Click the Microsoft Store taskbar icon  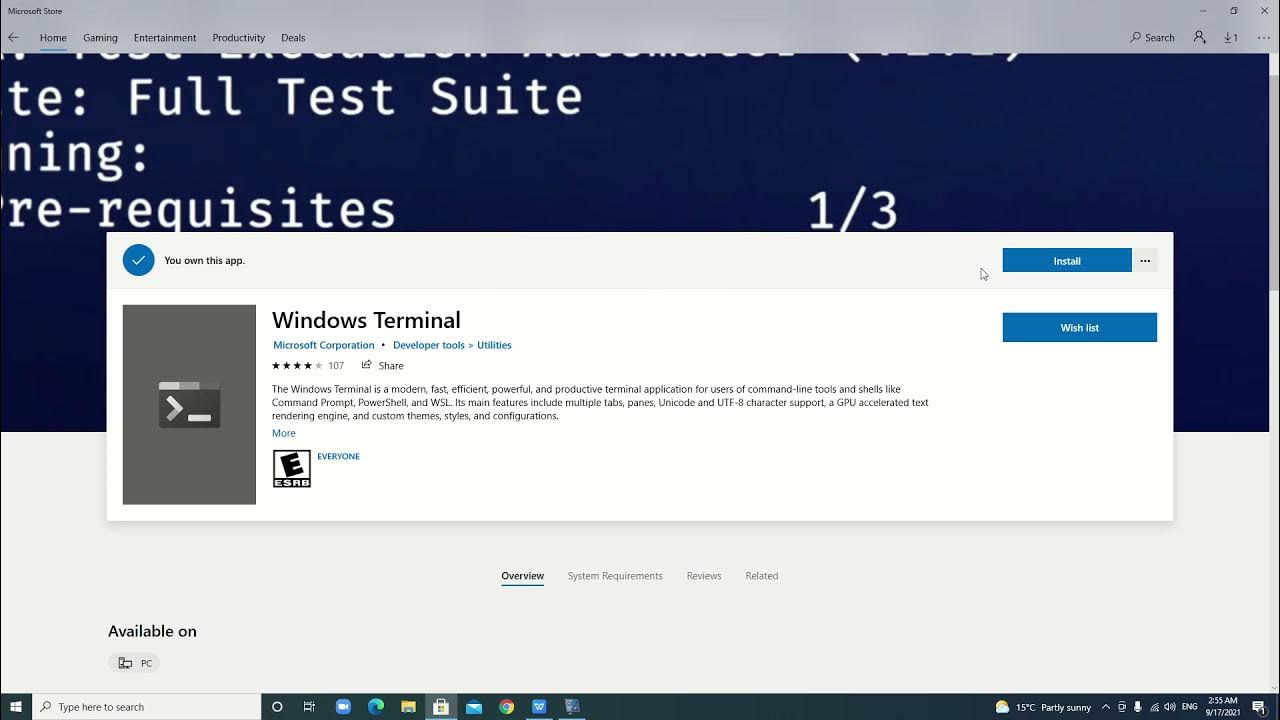(441, 707)
